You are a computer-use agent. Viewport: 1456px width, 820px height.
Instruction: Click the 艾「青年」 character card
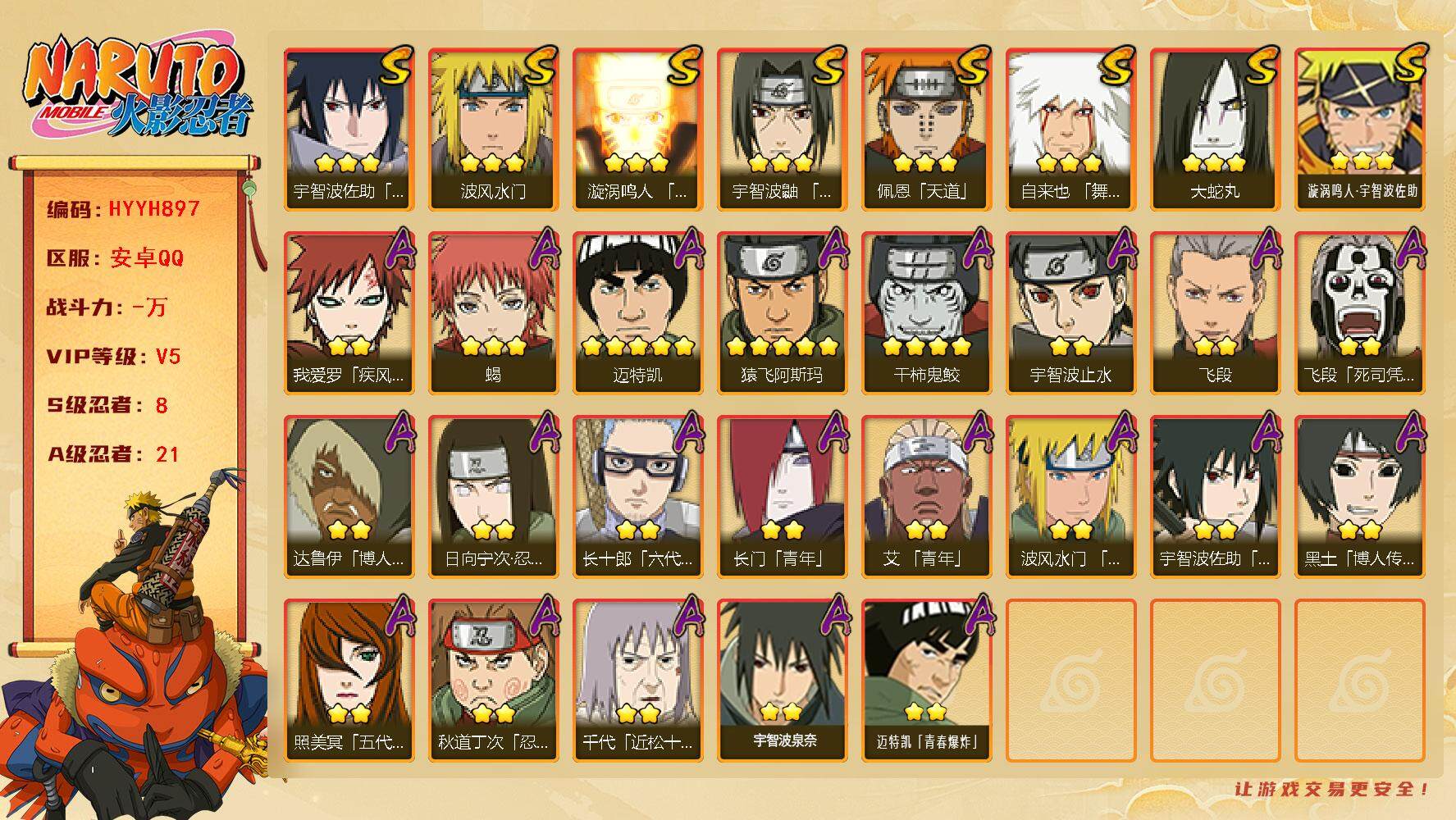click(926, 497)
